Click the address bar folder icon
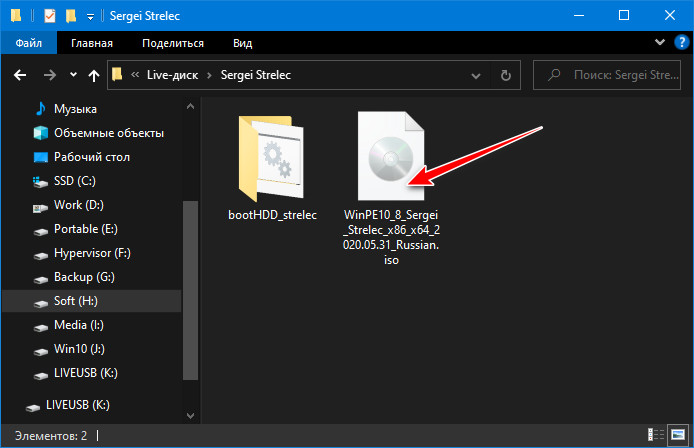This screenshot has height=448, width=694. click(117, 74)
